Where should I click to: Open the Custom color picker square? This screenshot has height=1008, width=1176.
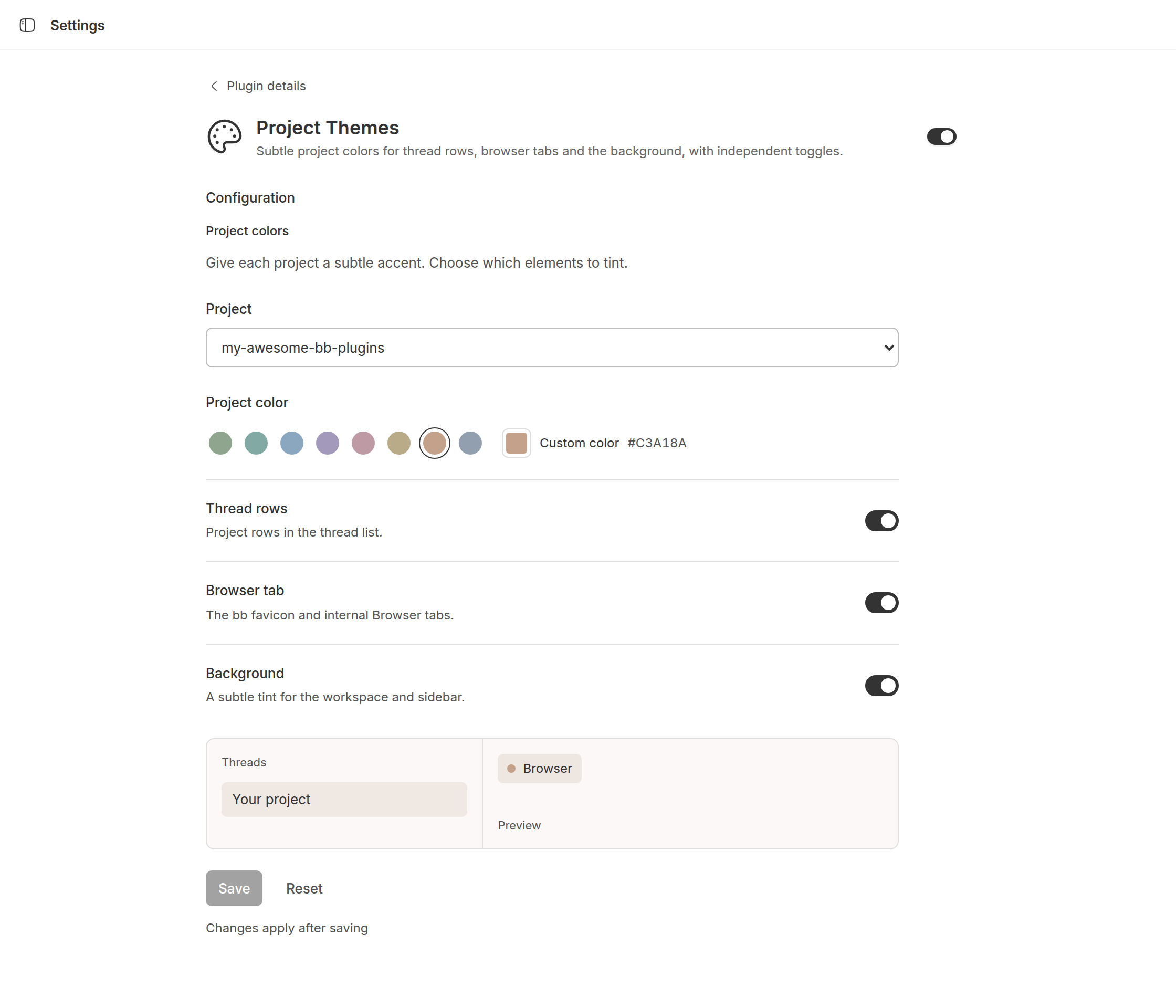(517, 443)
